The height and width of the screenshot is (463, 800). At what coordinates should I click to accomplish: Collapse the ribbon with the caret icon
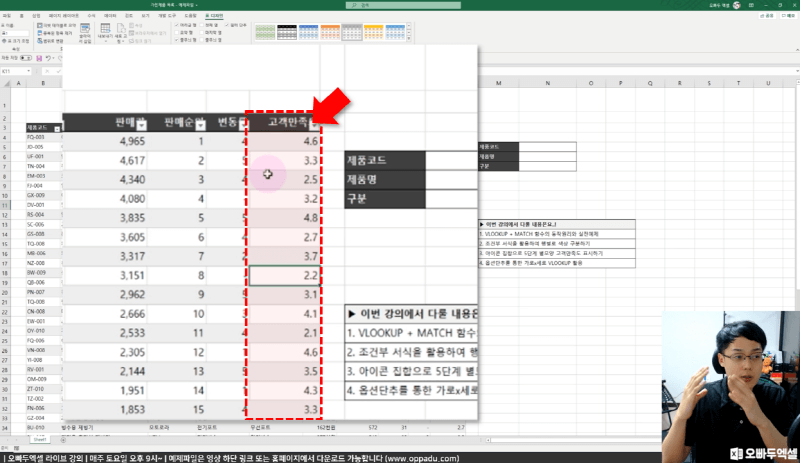tap(797, 50)
